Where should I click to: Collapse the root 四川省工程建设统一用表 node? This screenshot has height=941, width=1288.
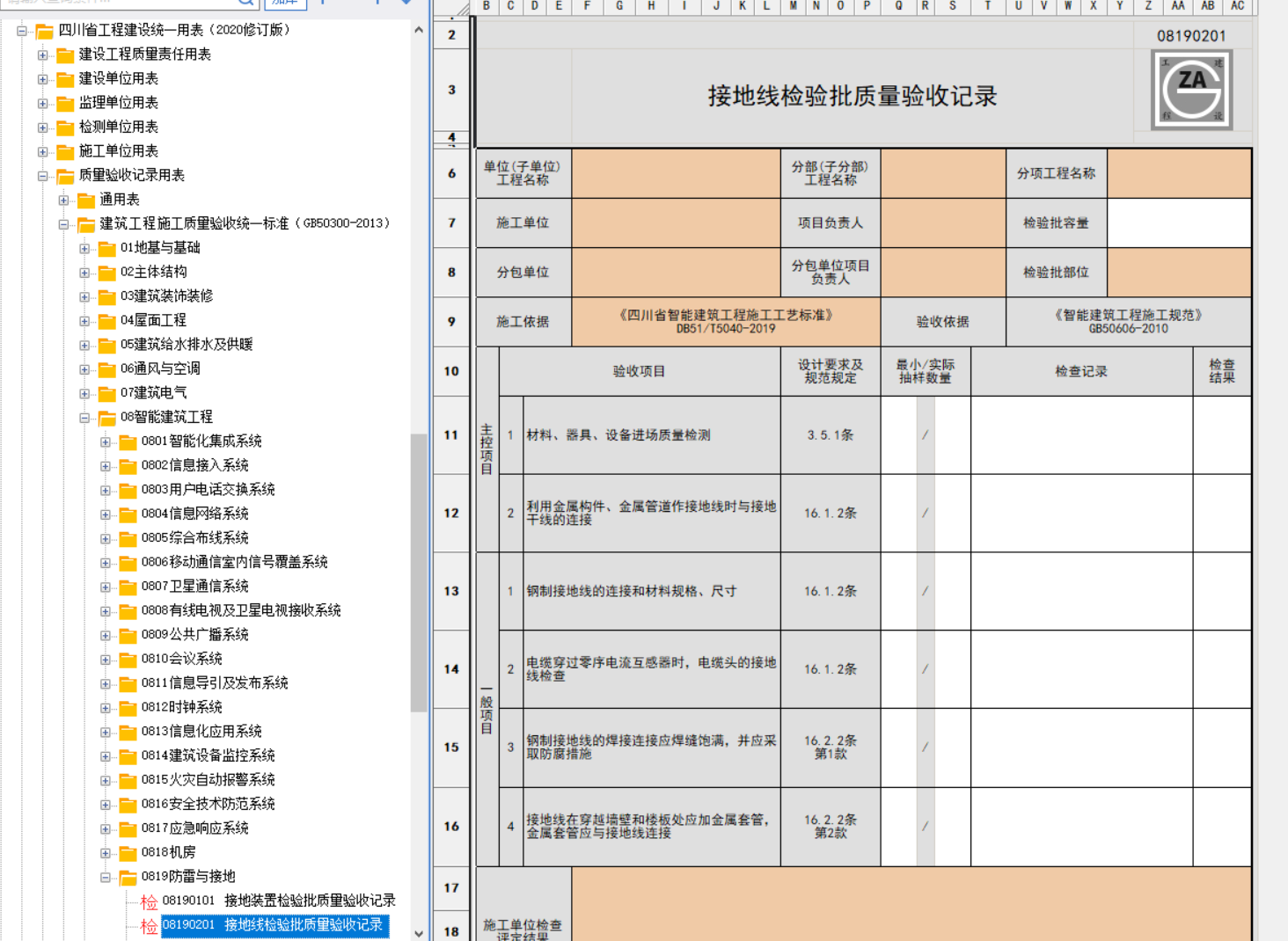click(22, 31)
